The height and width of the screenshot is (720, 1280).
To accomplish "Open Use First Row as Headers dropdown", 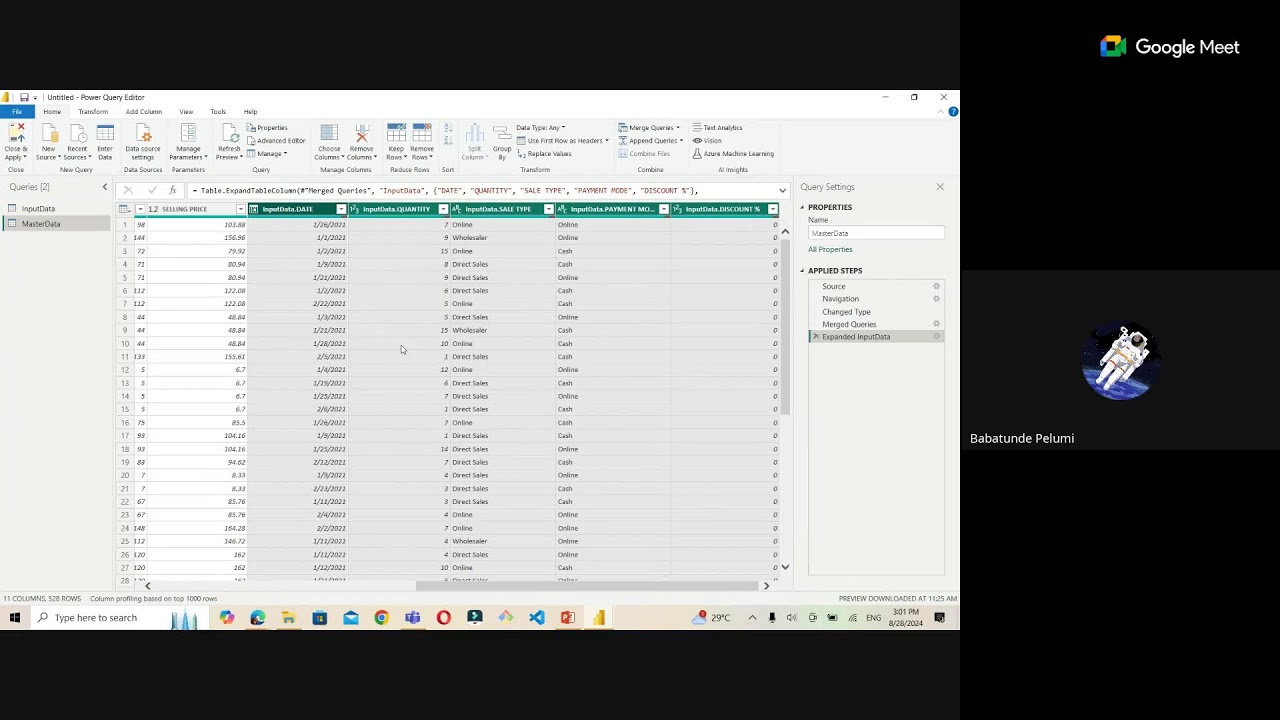I will (563, 141).
